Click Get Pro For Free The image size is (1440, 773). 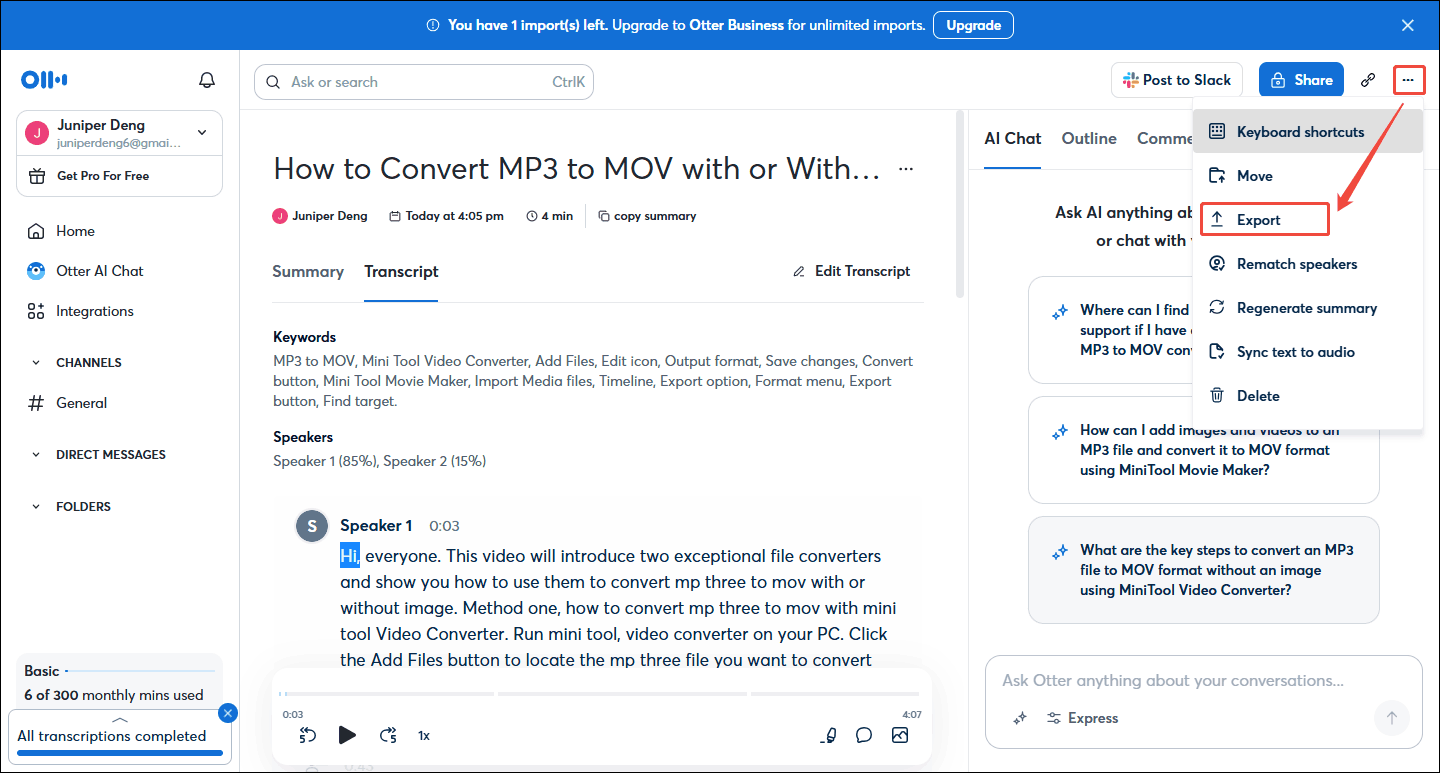click(103, 176)
